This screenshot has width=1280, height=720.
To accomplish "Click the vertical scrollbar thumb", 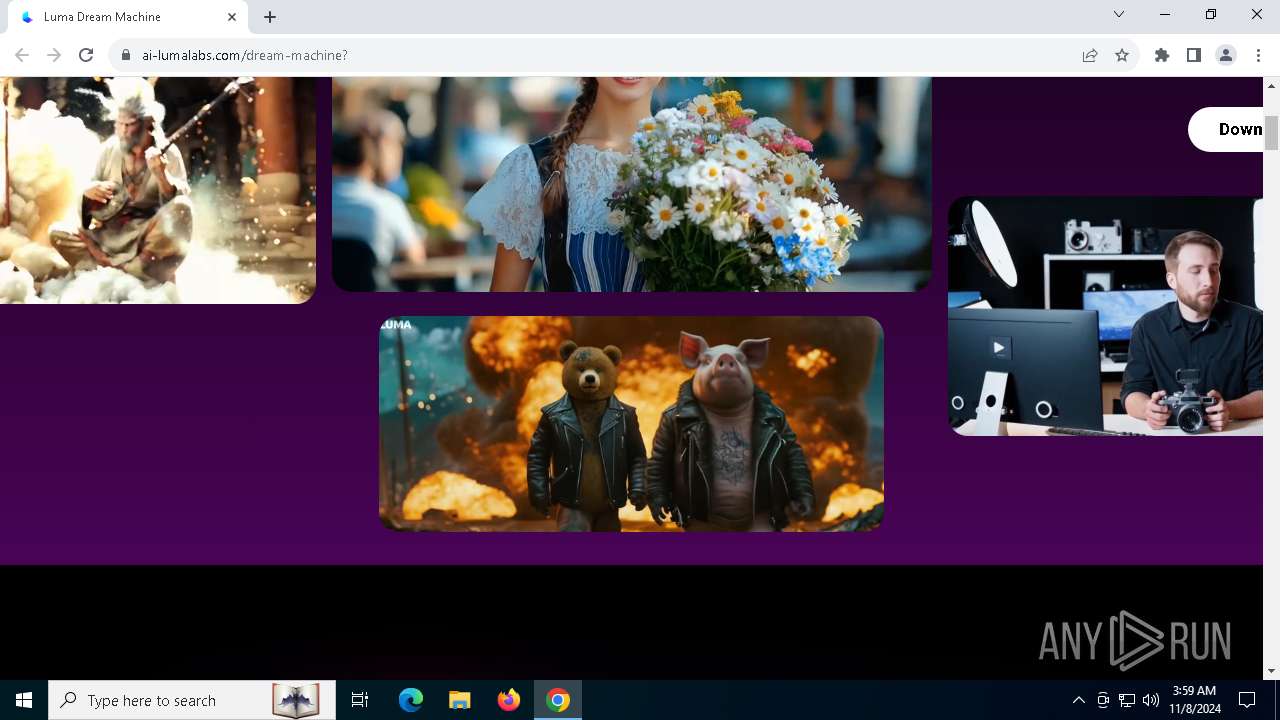I will coord(1272,133).
